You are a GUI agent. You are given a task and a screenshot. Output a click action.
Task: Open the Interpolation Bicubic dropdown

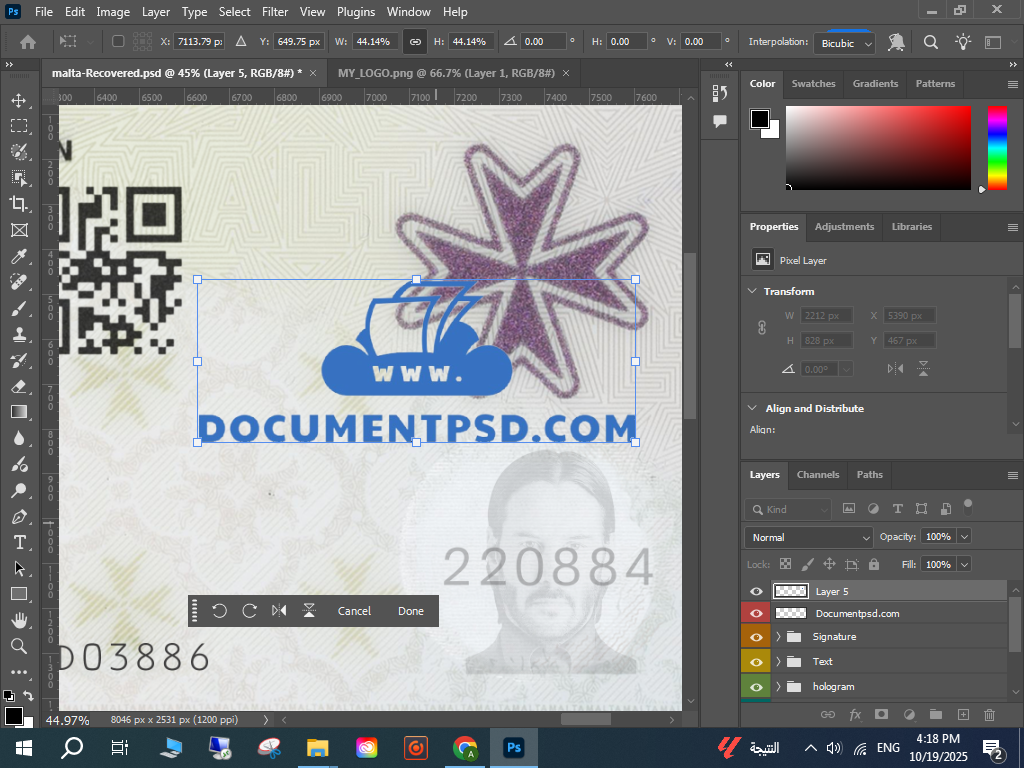tap(843, 43)
